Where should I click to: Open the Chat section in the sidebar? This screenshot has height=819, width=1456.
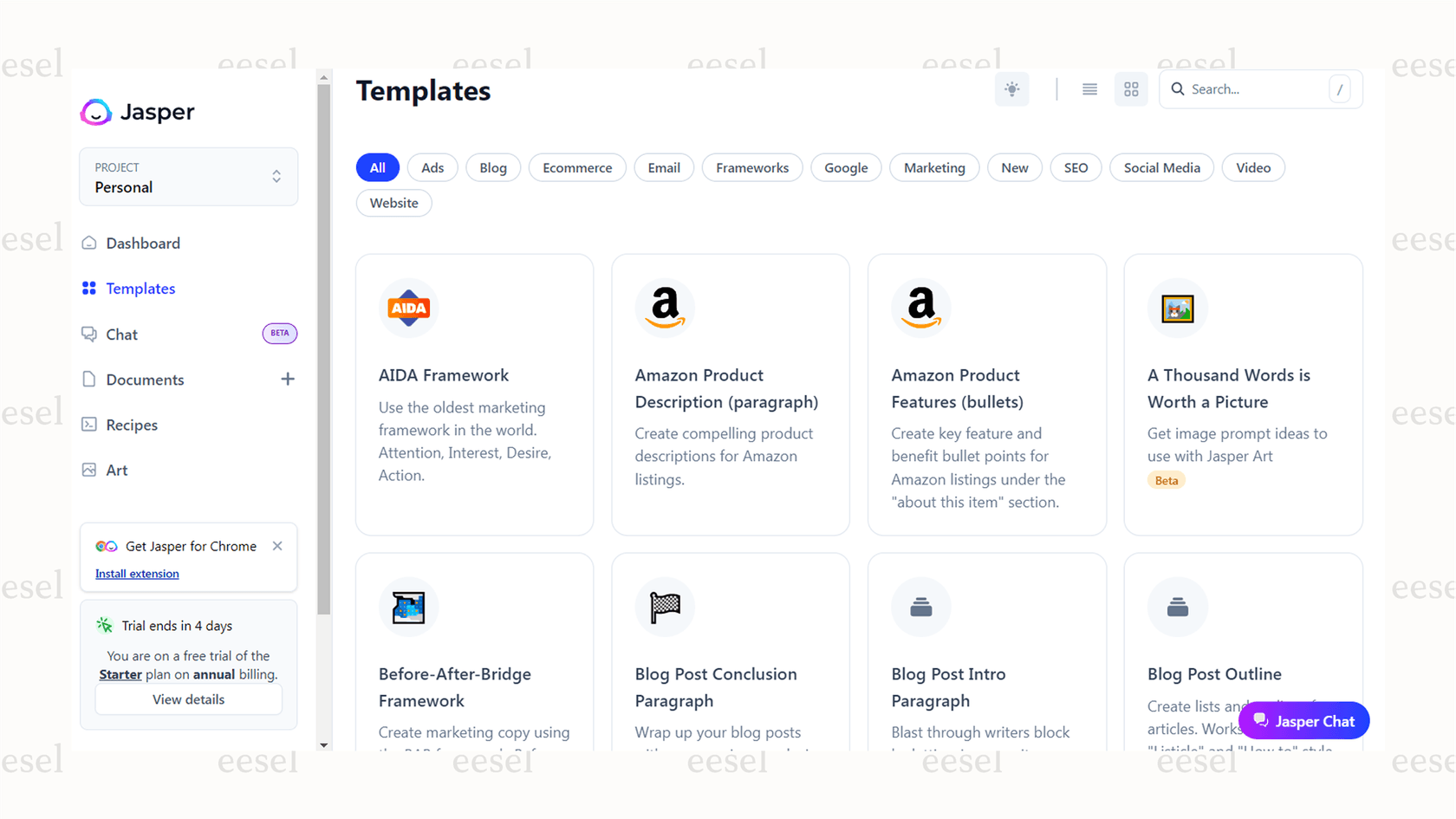click(x=121, y=334)
